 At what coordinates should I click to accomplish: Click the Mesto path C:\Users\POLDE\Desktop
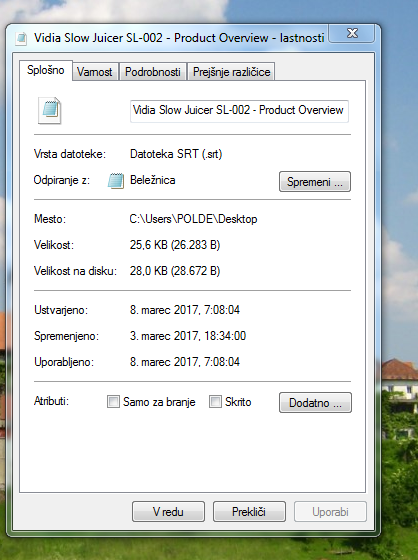pos(193,219)
